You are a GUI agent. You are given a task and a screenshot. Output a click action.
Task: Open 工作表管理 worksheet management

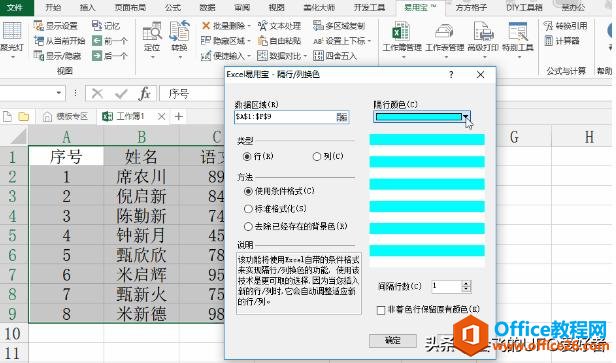click(445, 39)
